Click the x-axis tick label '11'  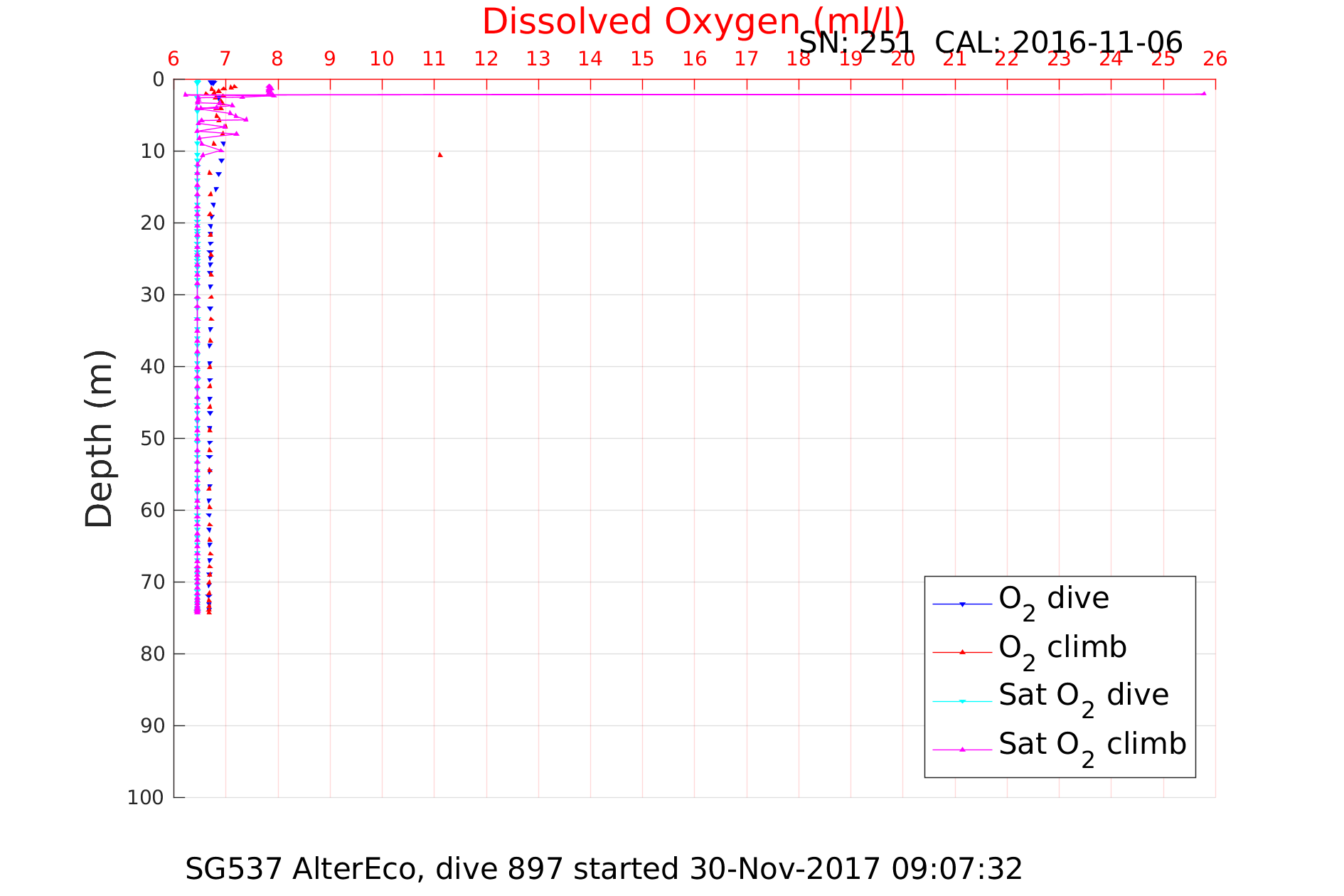click(x=434, y=59)
